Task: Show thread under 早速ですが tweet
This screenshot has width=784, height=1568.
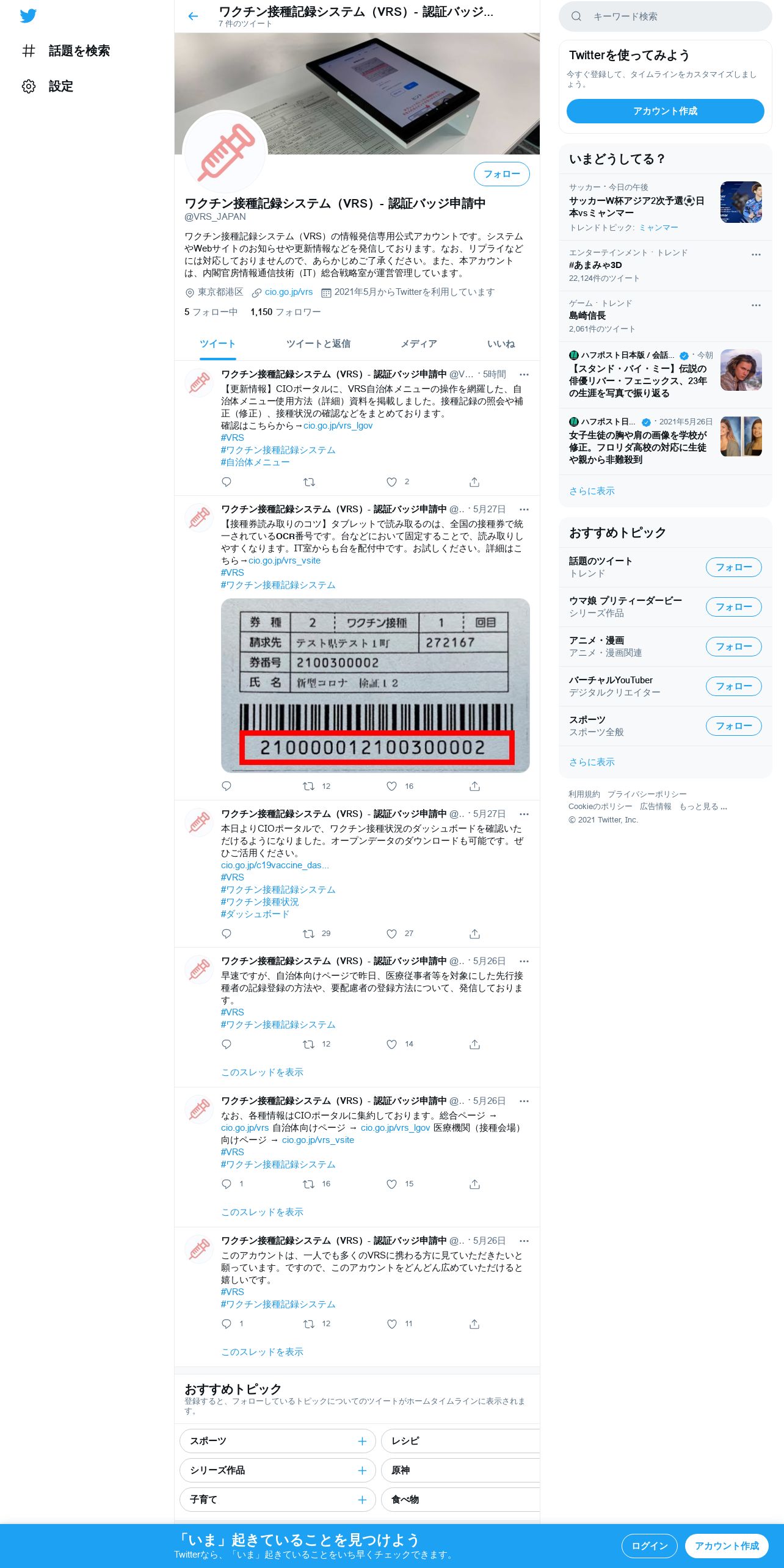Action: click(262, 1072)
